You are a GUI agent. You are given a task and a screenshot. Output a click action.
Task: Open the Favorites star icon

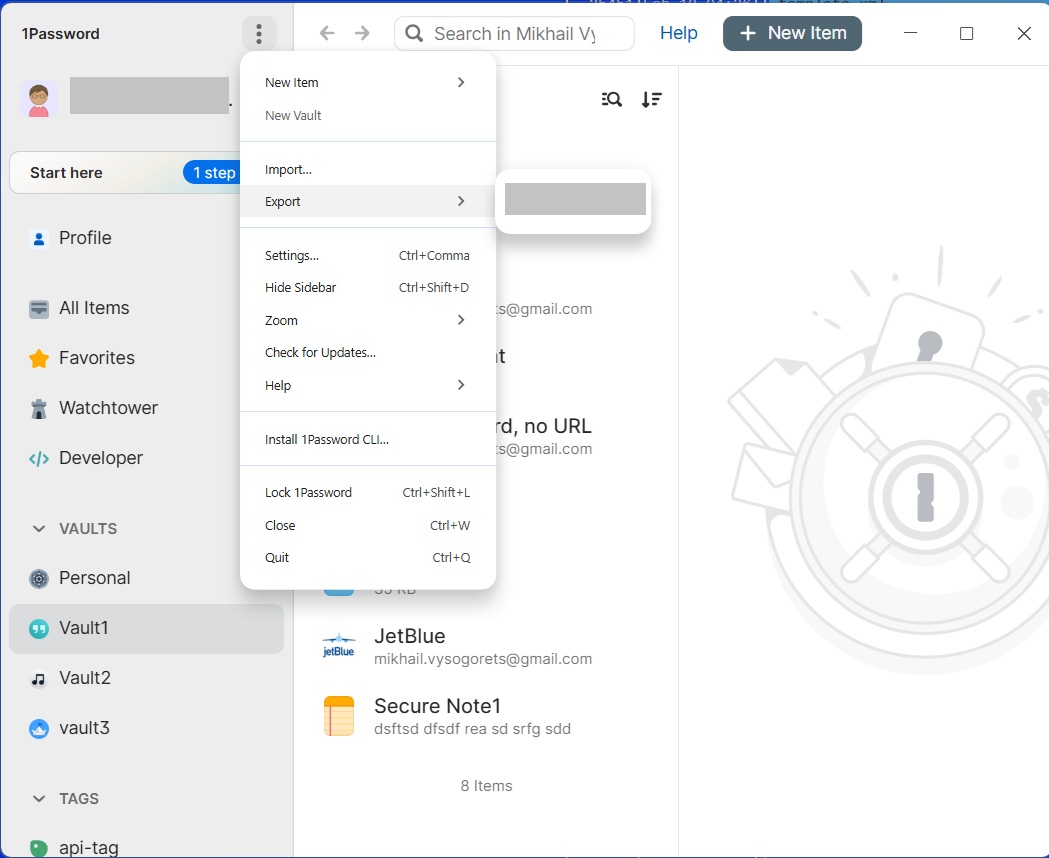pyautogui.click(x=38, y=358)
